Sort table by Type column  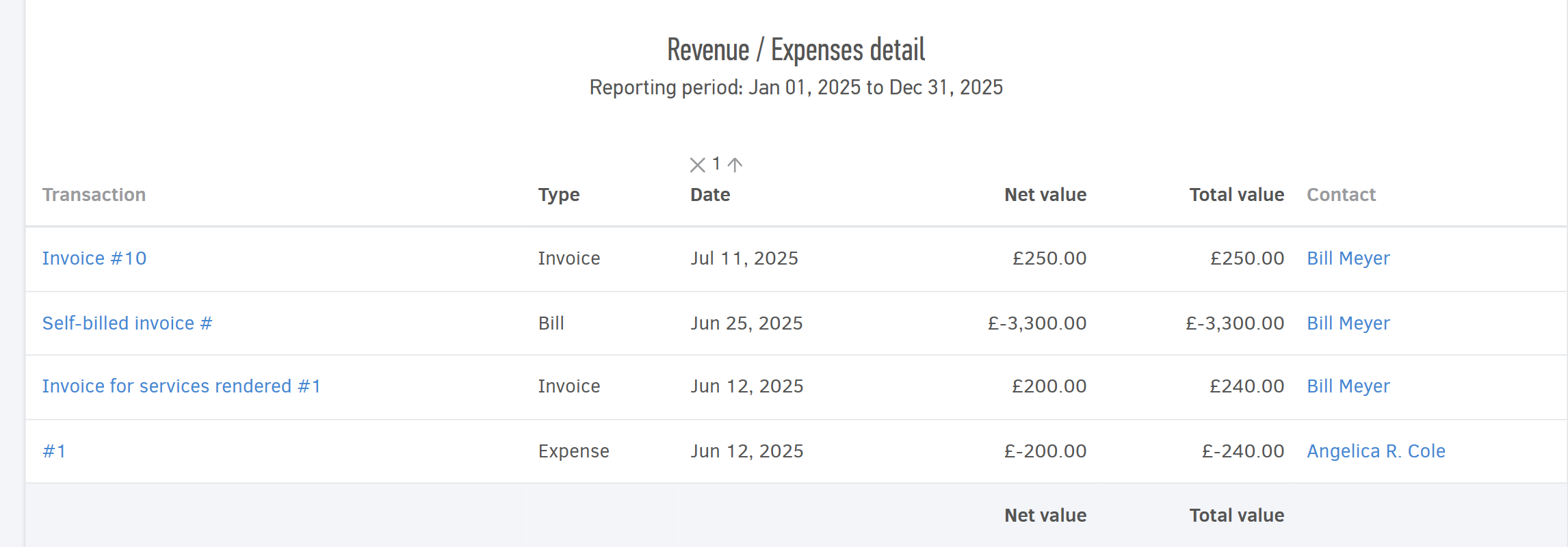coord(558,195)
